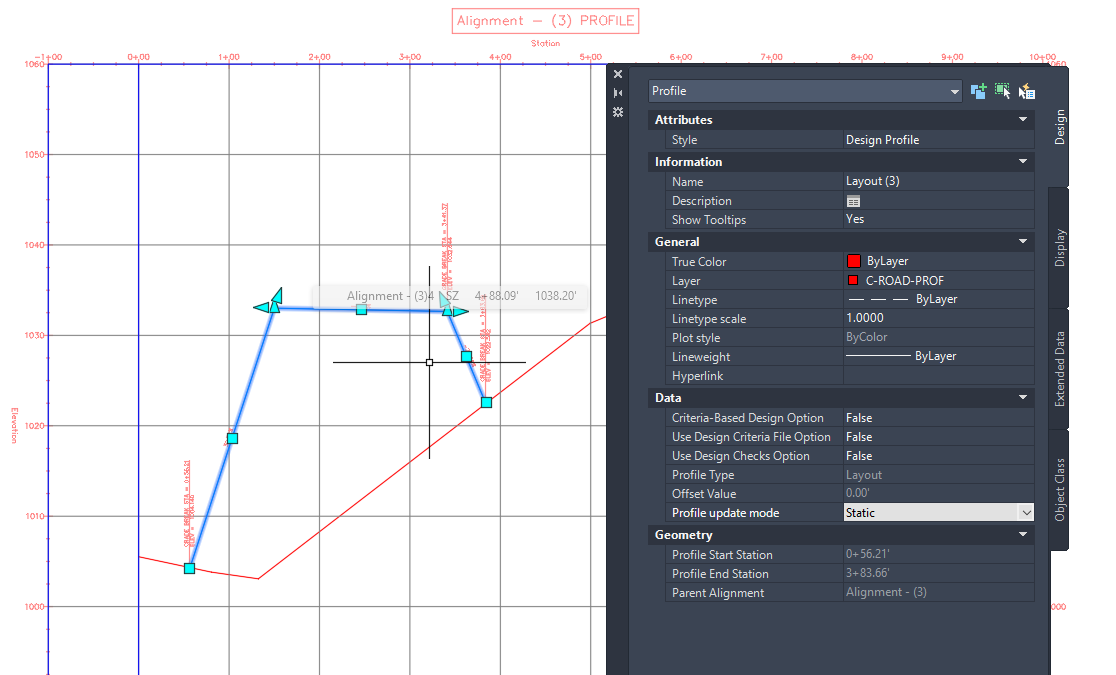The image size is (1116, 675).
Task: Click the Auto-hide toggle on the Properties palette
Action: pyautogui.click(x=617, y=92)
